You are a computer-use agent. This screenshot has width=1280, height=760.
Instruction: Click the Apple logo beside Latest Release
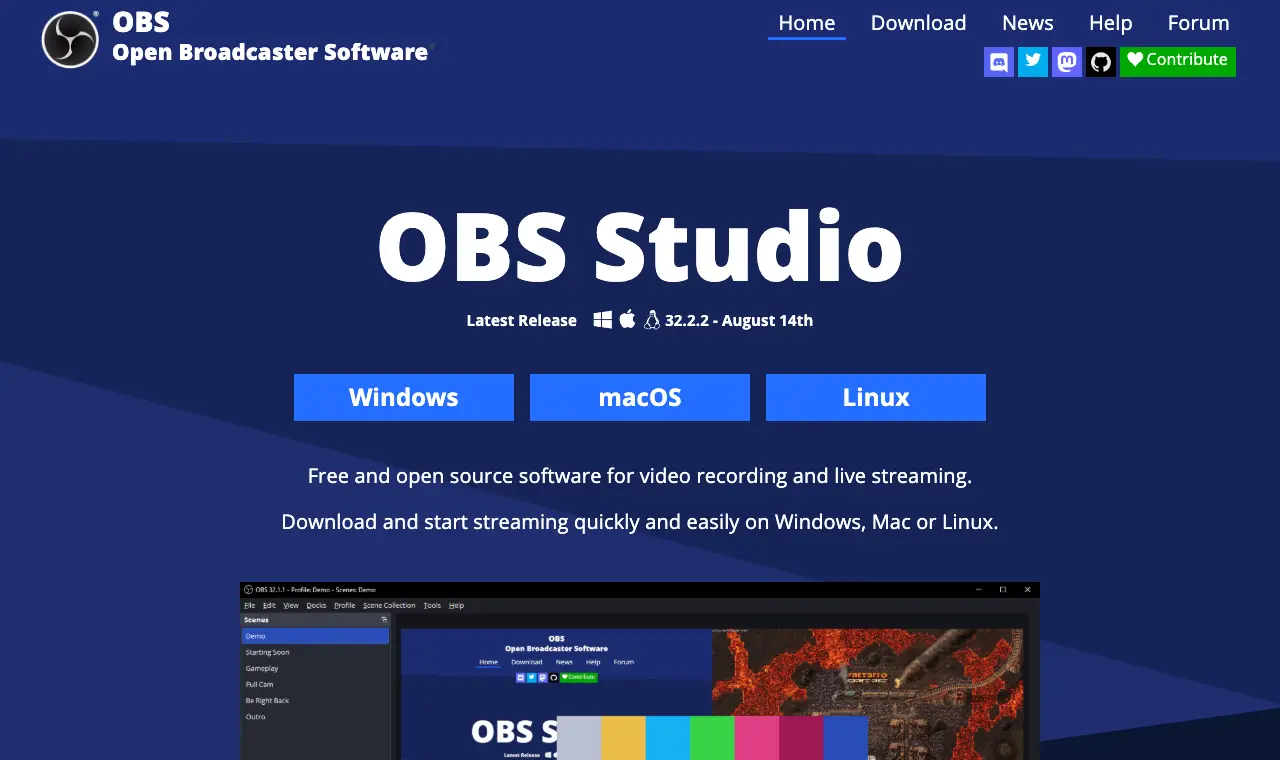click(x=627, y=320)
